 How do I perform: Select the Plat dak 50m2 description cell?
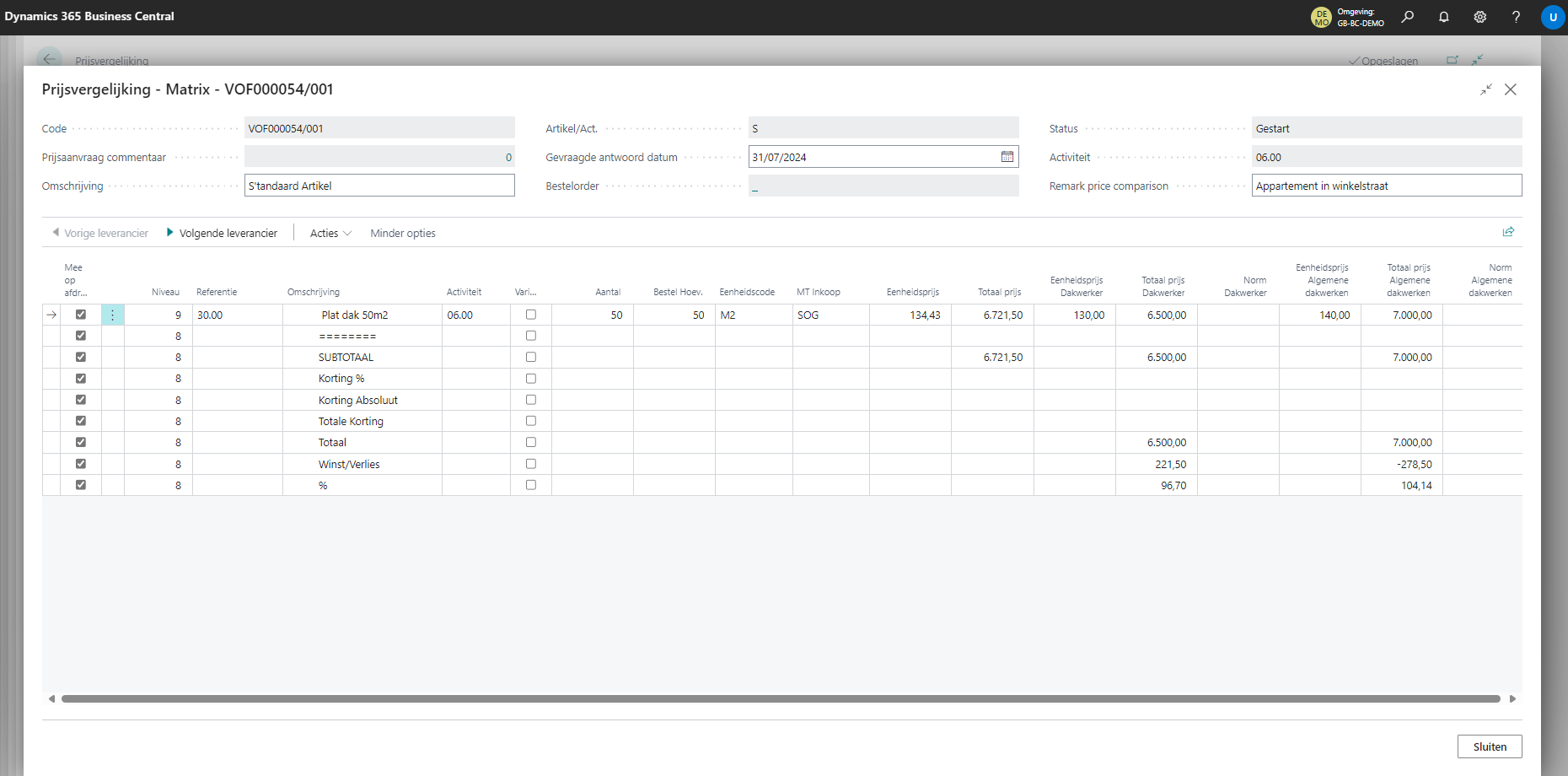coord(362,315)
